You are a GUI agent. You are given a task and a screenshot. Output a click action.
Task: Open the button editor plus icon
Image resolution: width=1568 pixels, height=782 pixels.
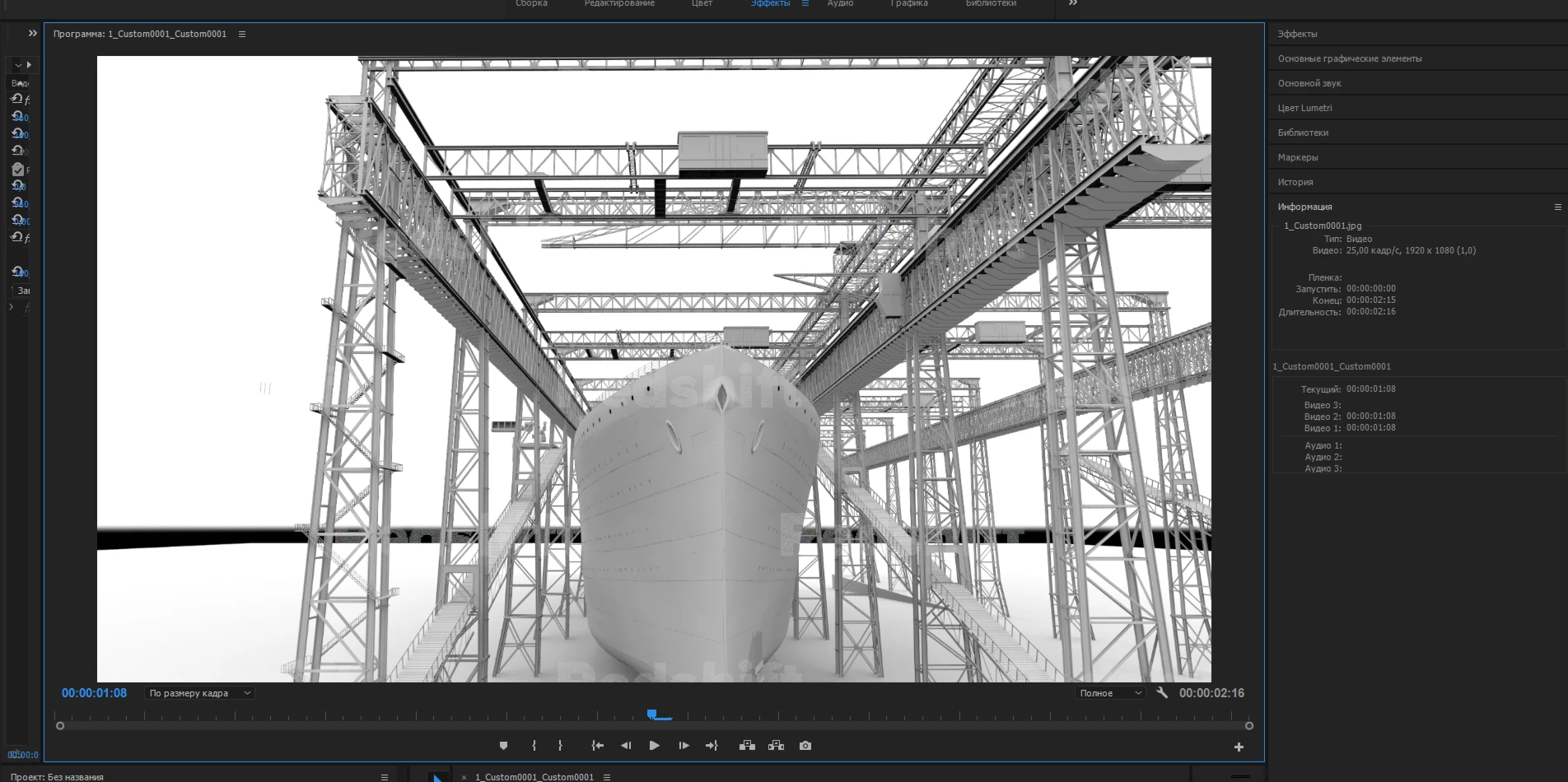coord(1239,747)
